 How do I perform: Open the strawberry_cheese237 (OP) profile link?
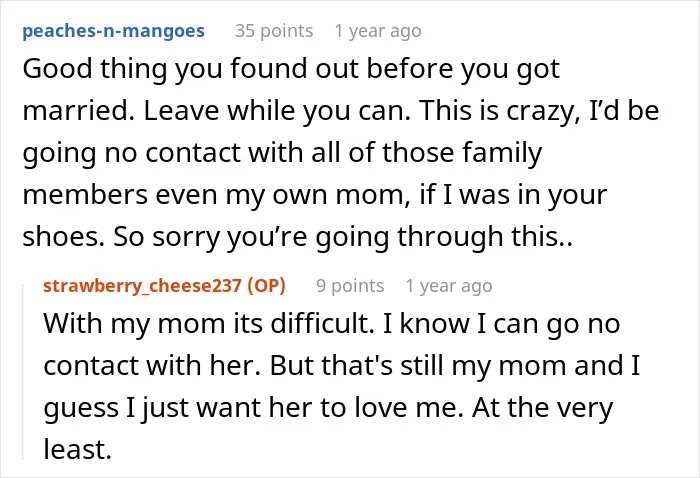point(164,286)
